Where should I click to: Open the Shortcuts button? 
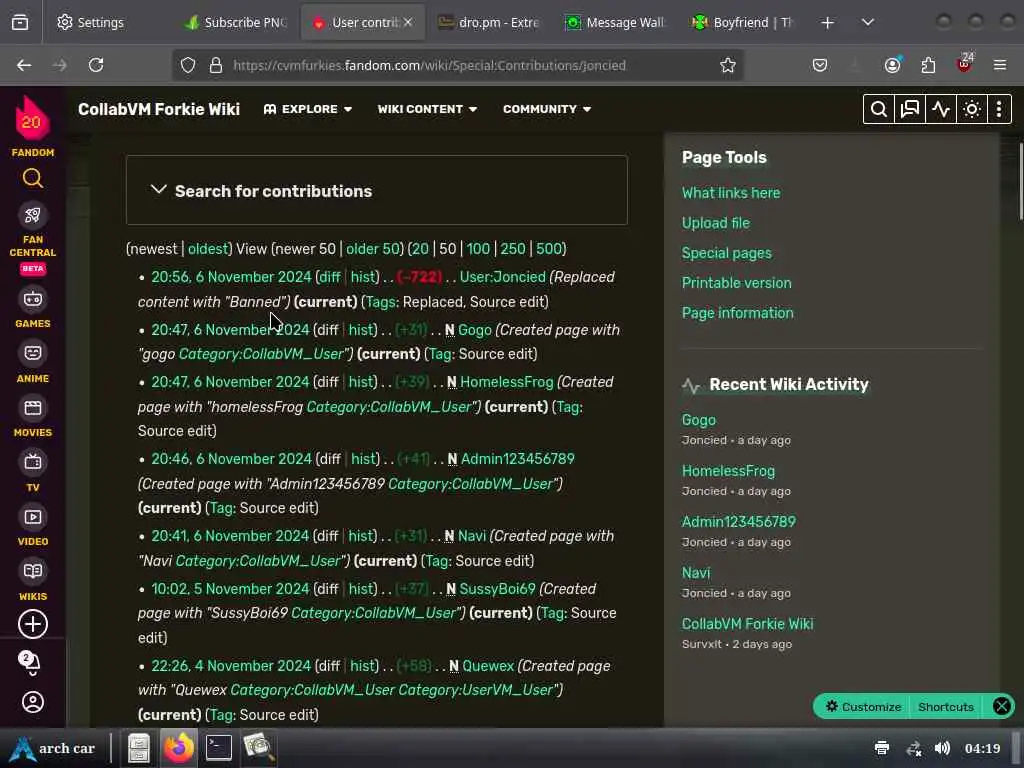click(x=945, y=706)
